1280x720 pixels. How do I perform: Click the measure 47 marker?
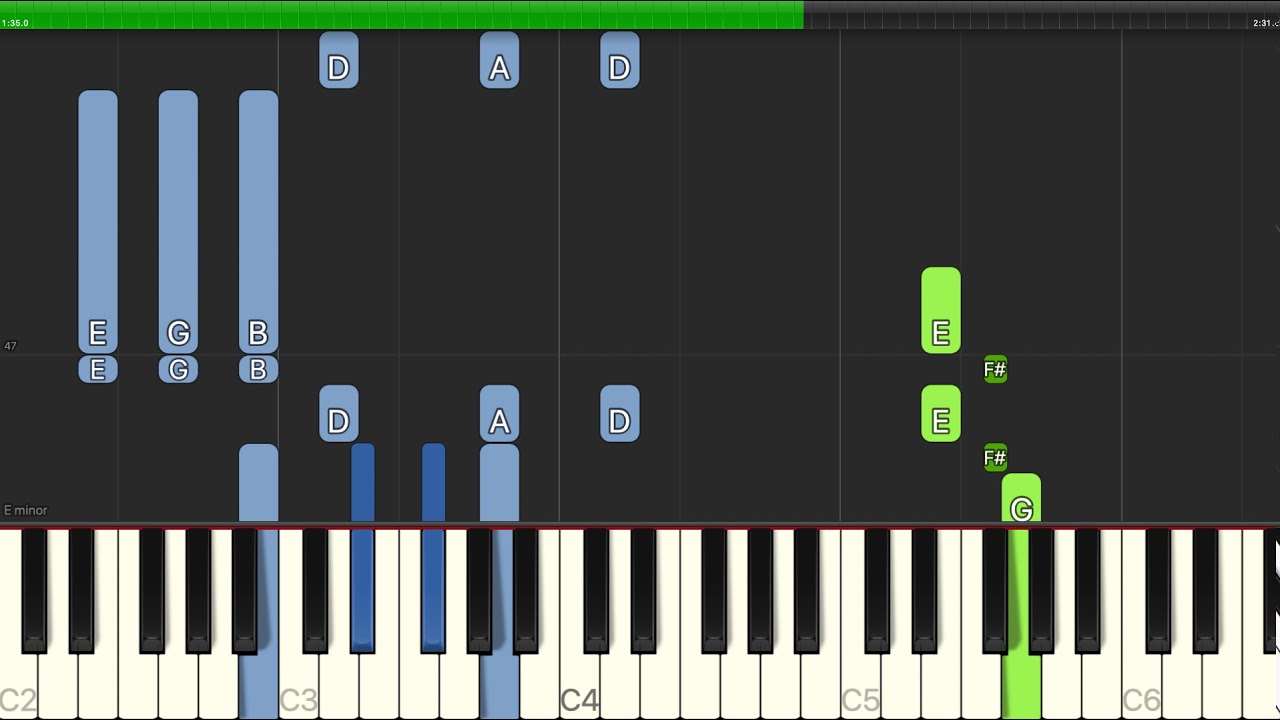click(10, 346)
